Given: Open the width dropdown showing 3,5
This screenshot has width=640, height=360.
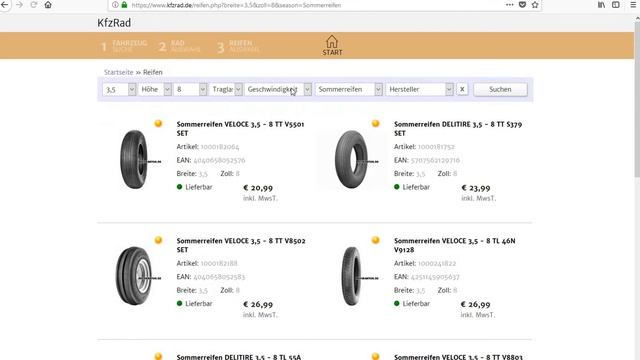Looking at the screenshot, I should click(119, 89).
